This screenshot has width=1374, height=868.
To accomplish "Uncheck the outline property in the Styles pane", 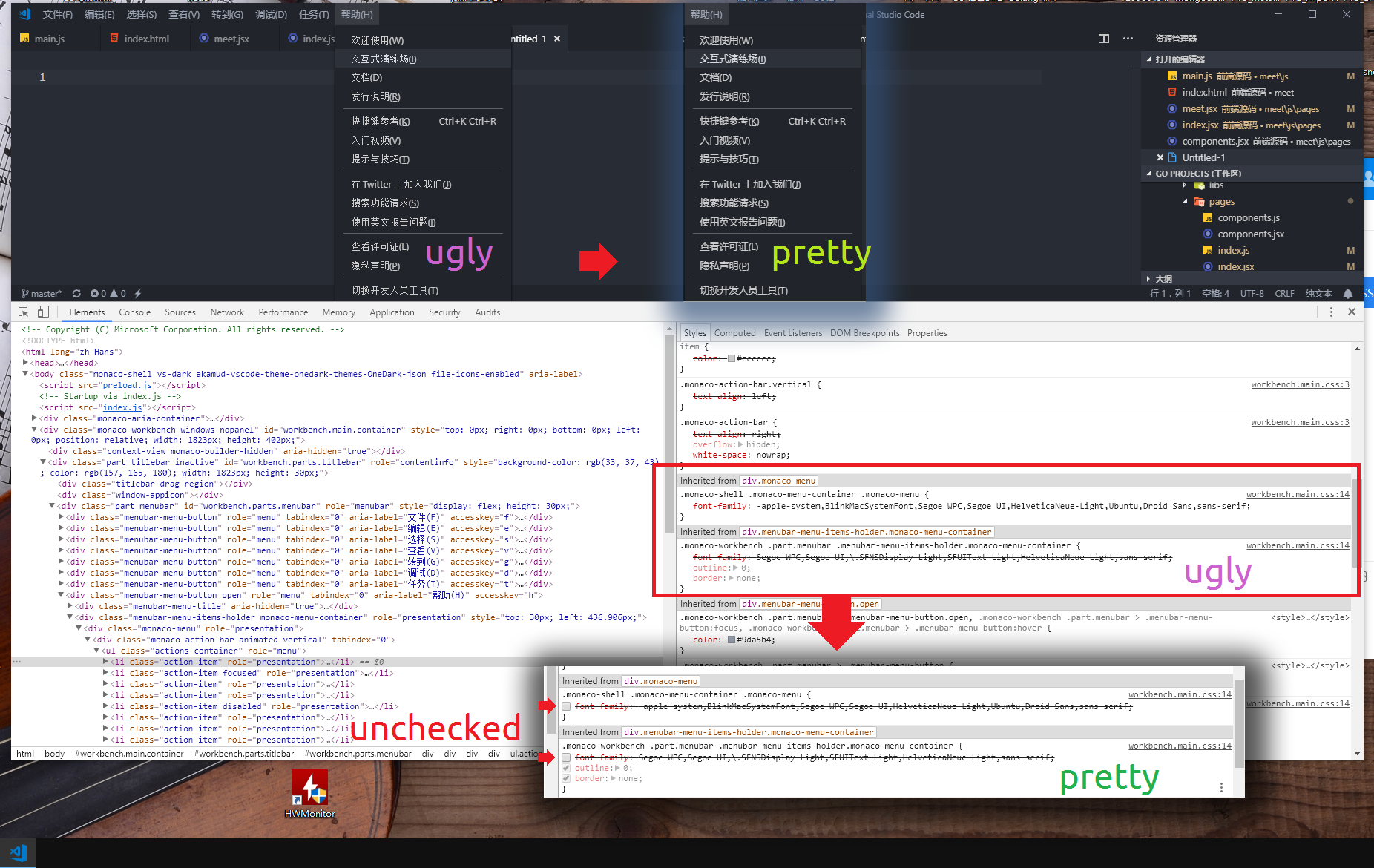I will pyautogui.click(x=566, y=768).
